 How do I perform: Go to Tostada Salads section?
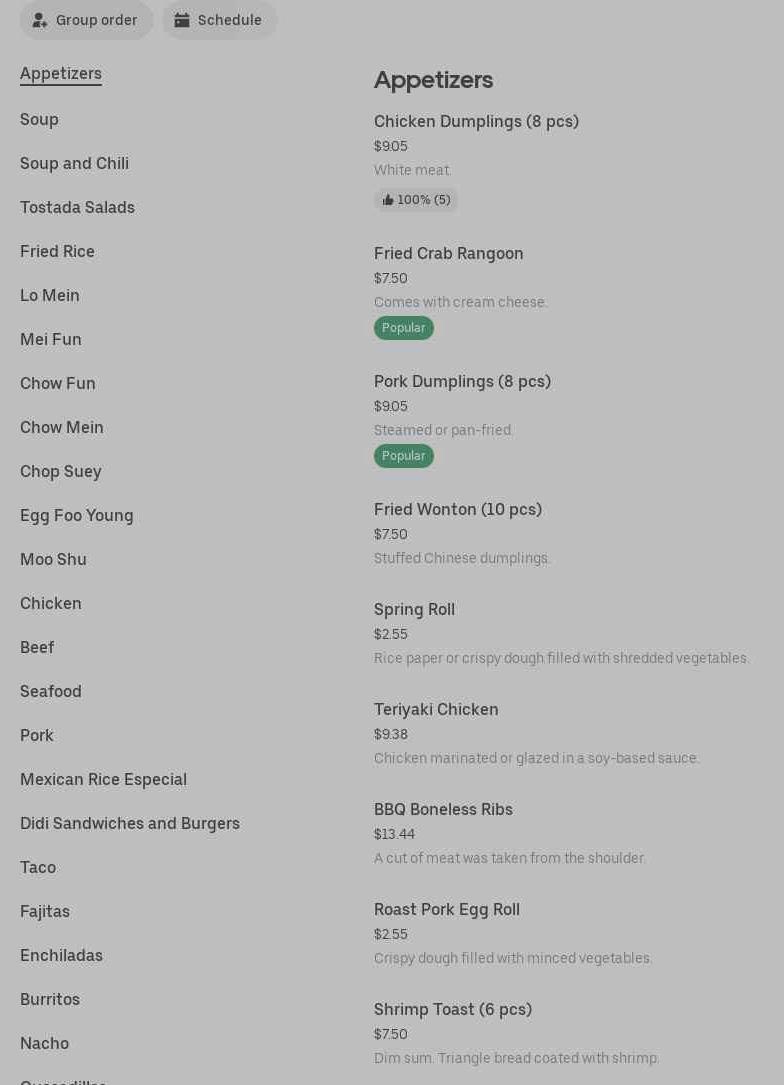coord(77,208)
